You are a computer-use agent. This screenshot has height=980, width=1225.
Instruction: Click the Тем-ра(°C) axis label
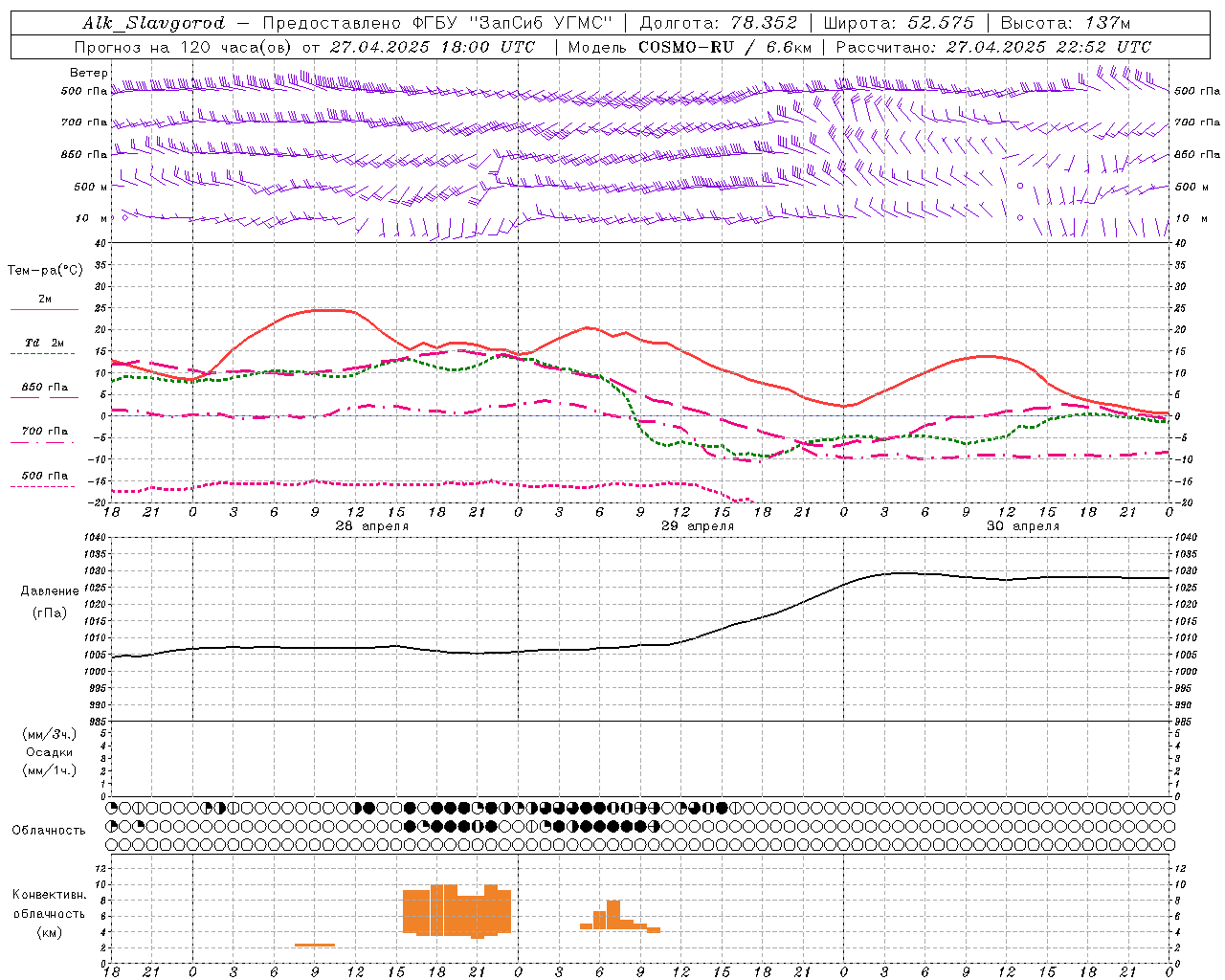point(45,271)
